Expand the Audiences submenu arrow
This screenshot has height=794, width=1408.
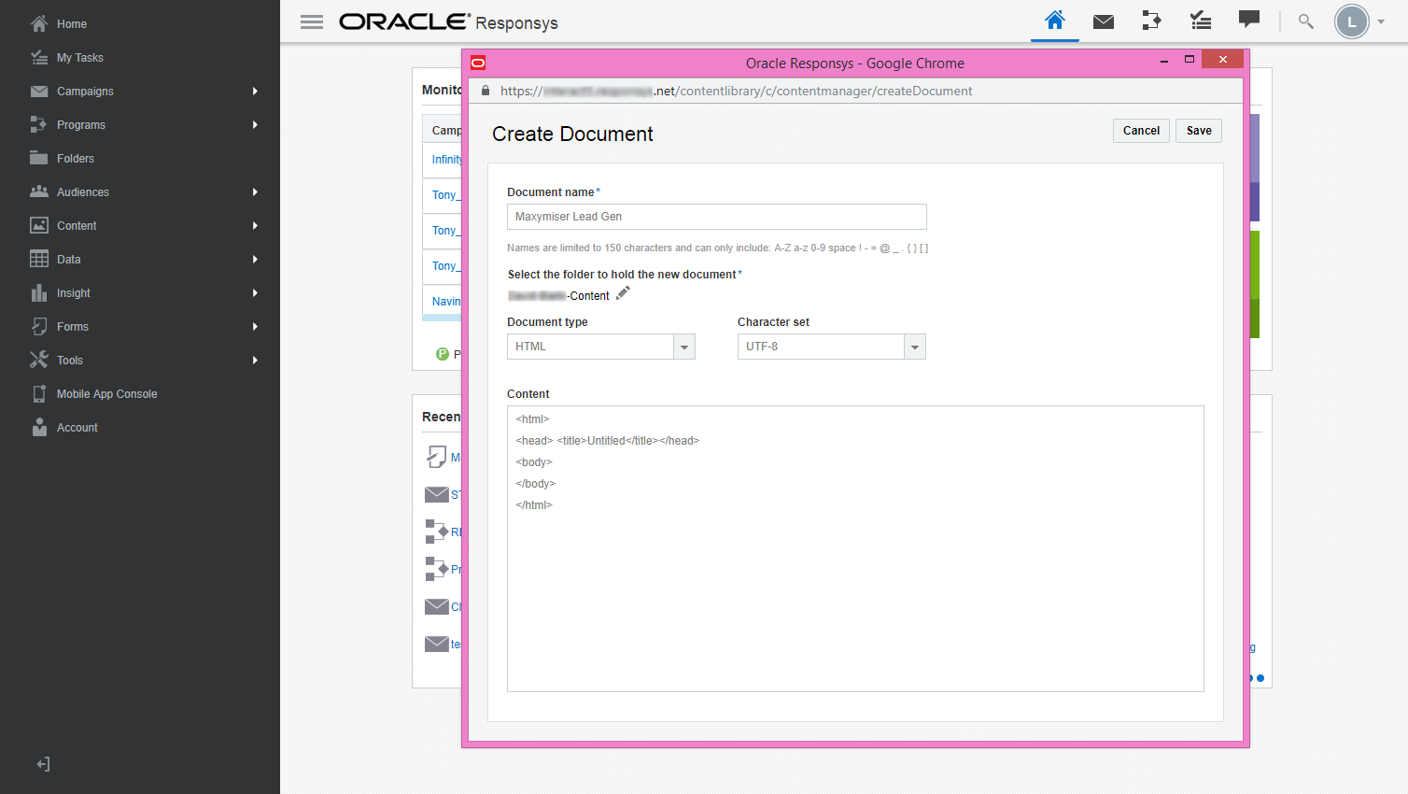255,192
